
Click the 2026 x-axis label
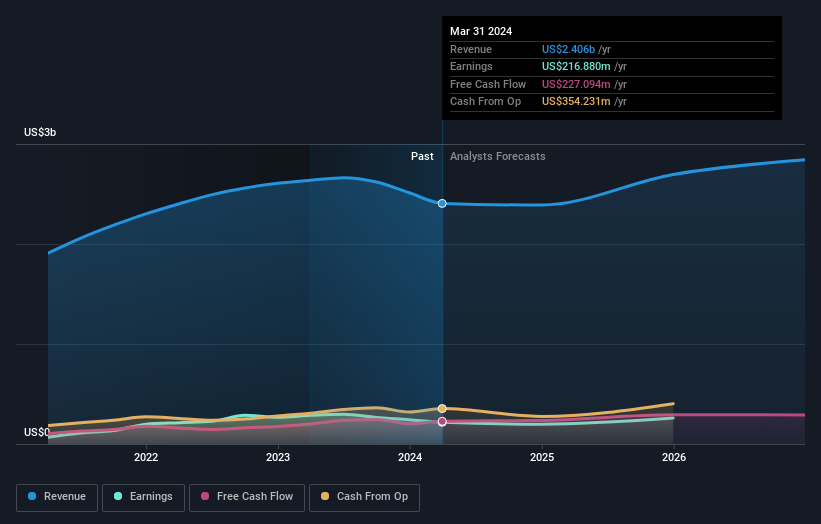pos(674,457)
